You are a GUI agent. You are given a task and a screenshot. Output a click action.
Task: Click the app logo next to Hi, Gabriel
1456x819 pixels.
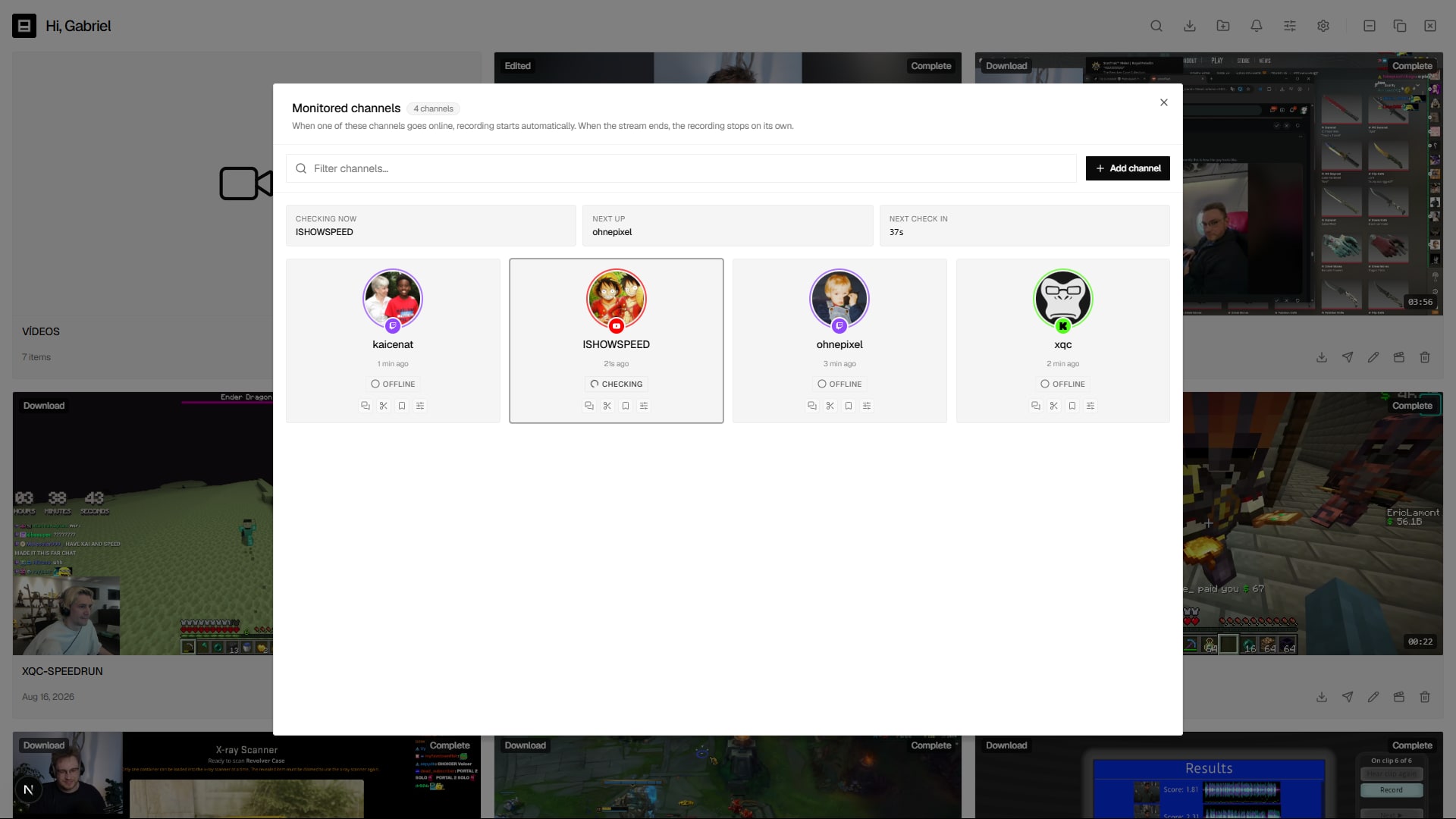click(x=24, y=26)
